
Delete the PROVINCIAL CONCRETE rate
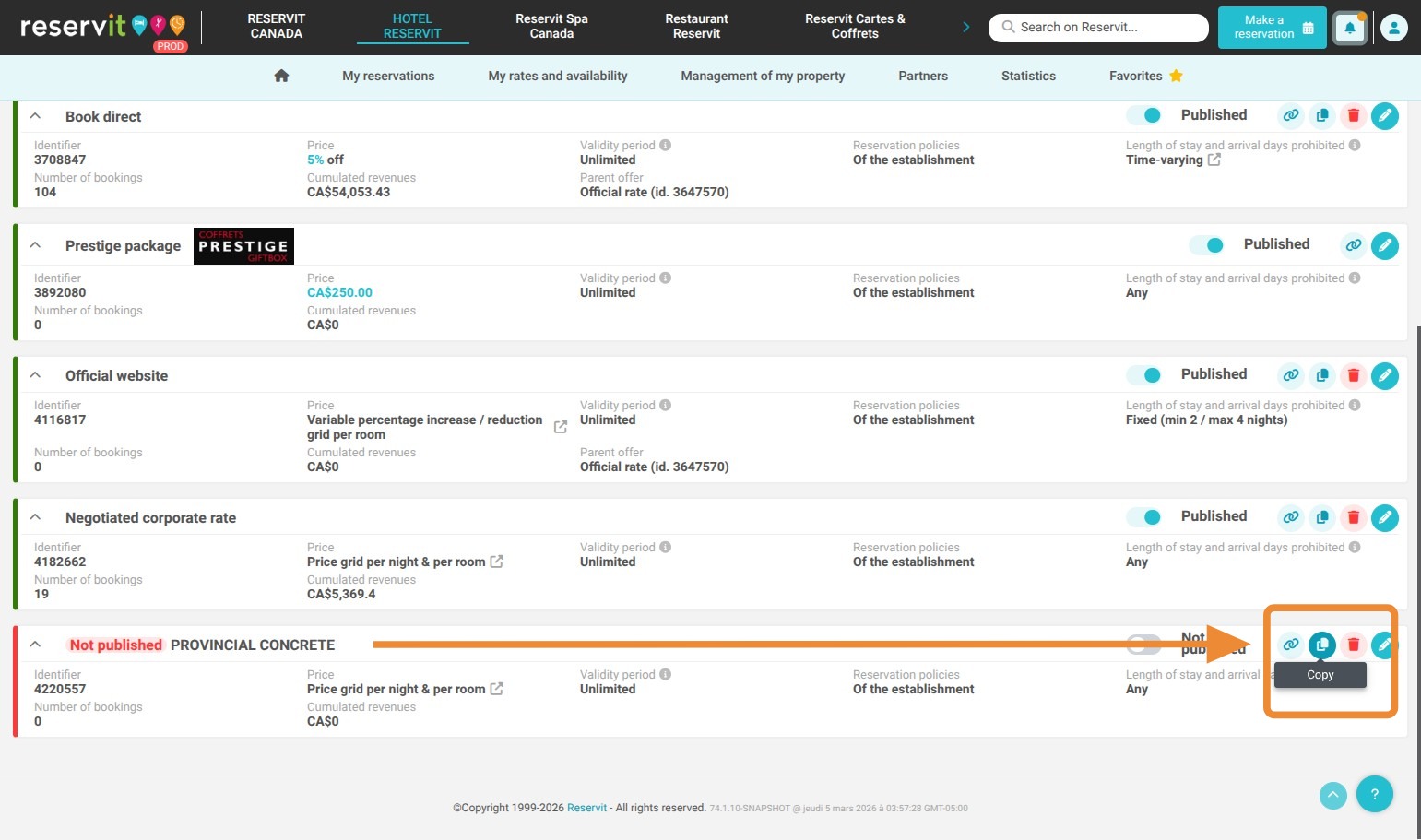click(x=1354, y=645)
